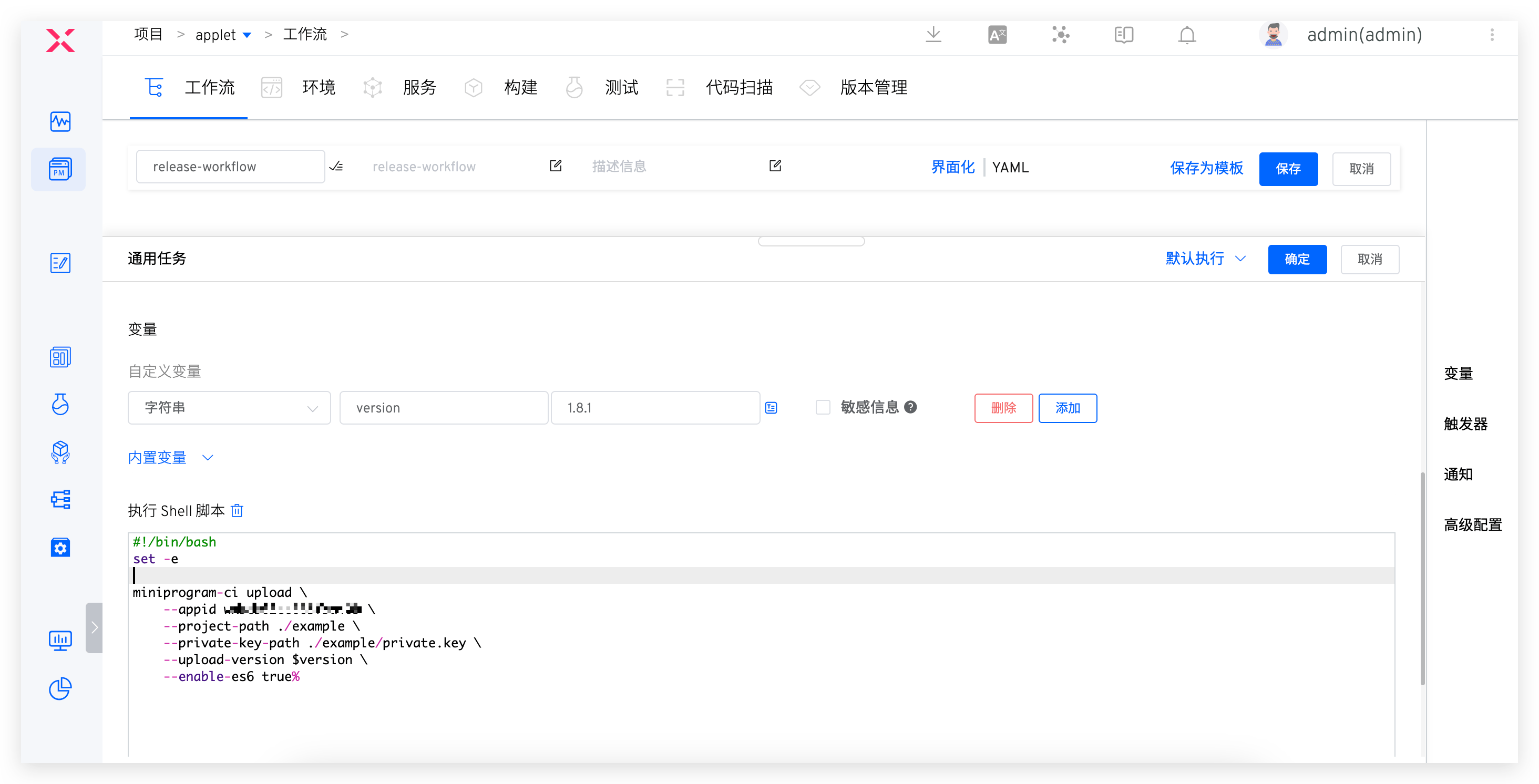Open the vertical three-dots menu
Screen dimensions: 1539x784
pos(1492,35)
